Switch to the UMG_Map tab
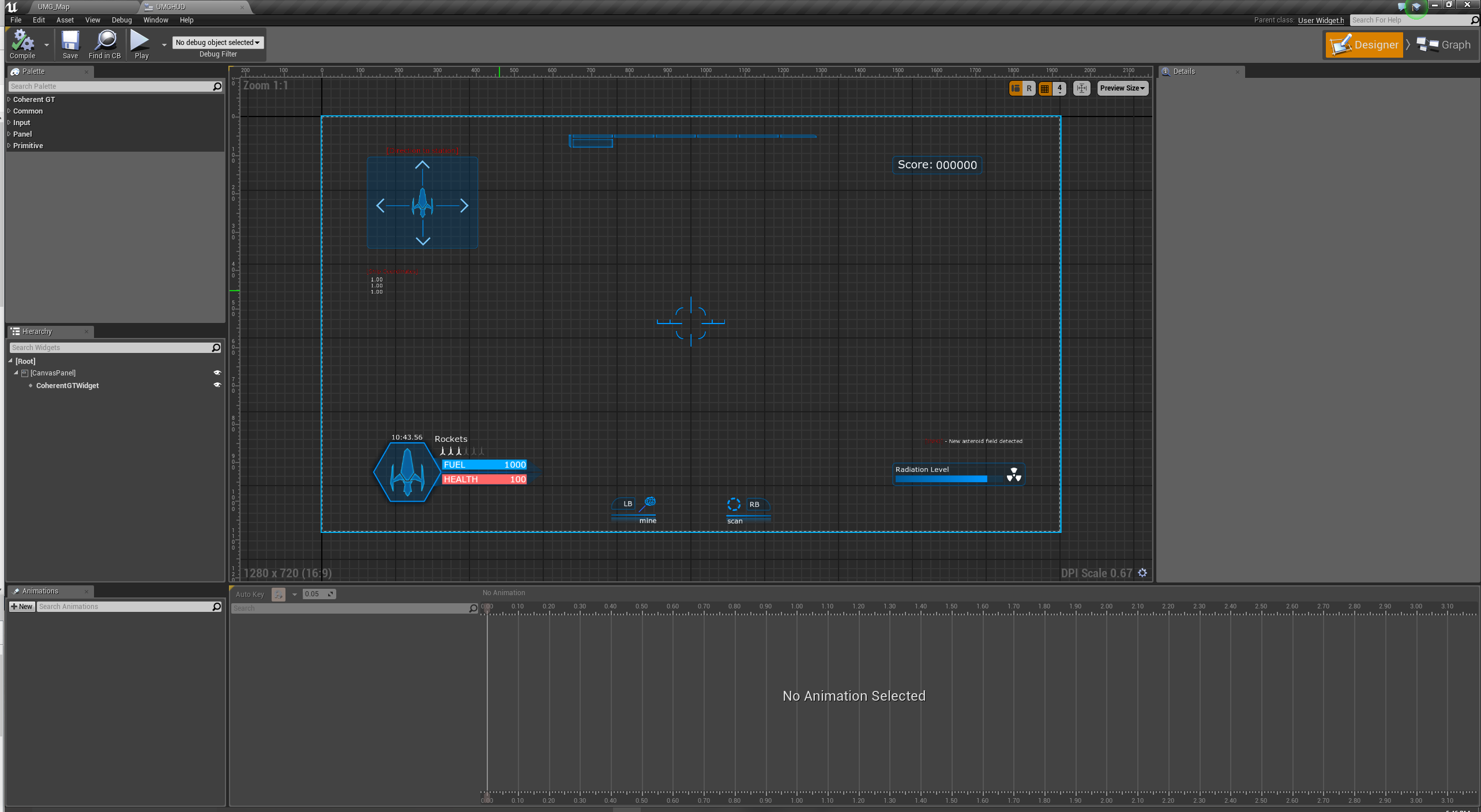This screenshot has width=1481, height=812. (x=54, y=7)
